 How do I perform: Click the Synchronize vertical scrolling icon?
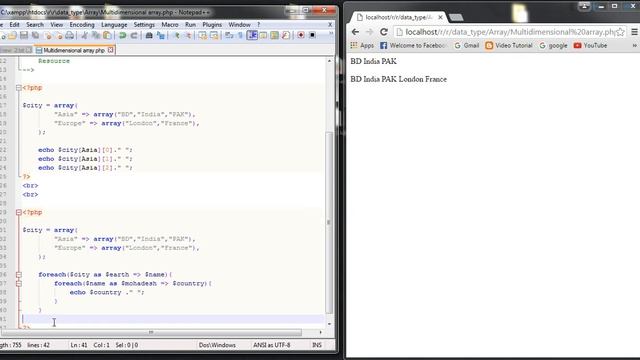click(202, 36)
